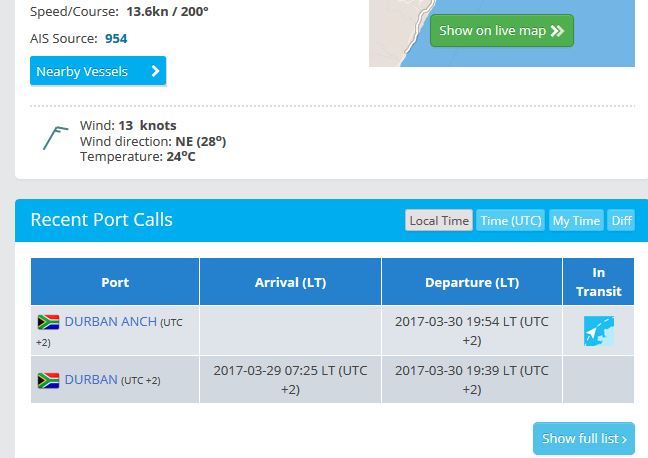The image size is (648, 458).
Task: Click the Arrival (LT) column header
Action: click(291, 282)
